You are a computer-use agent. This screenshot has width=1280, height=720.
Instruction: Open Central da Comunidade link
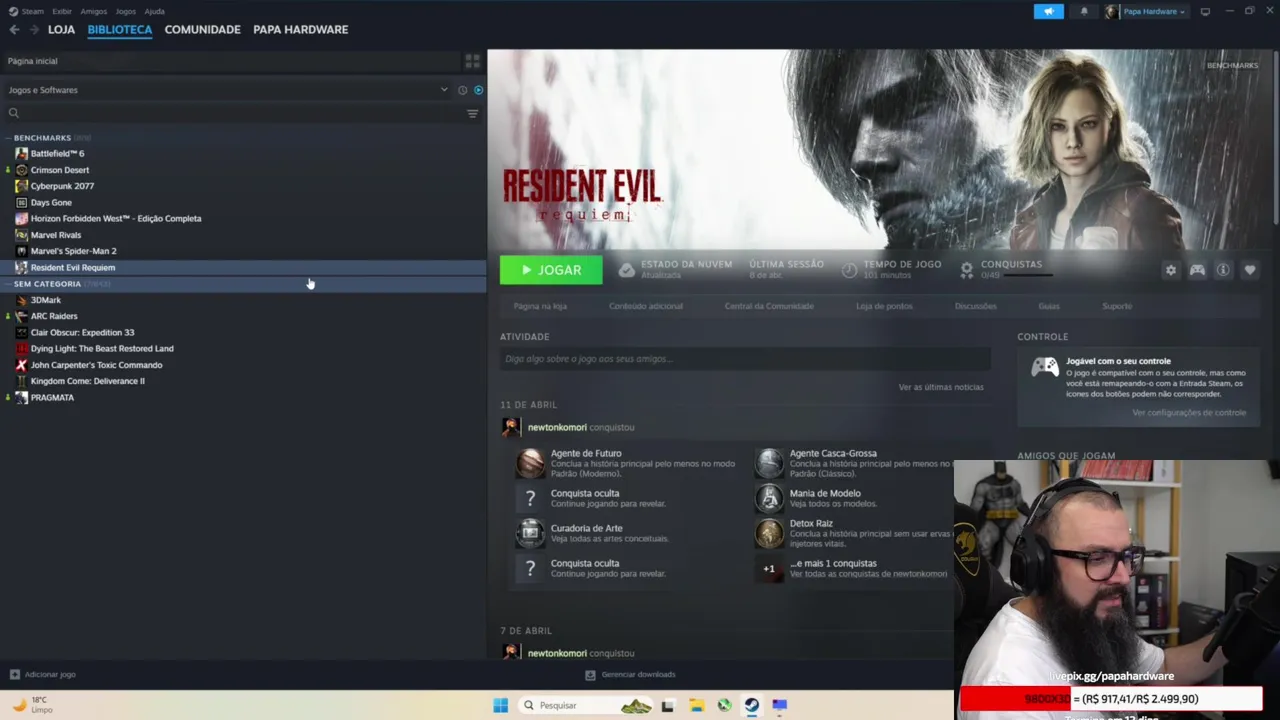[x=769, y=306]
